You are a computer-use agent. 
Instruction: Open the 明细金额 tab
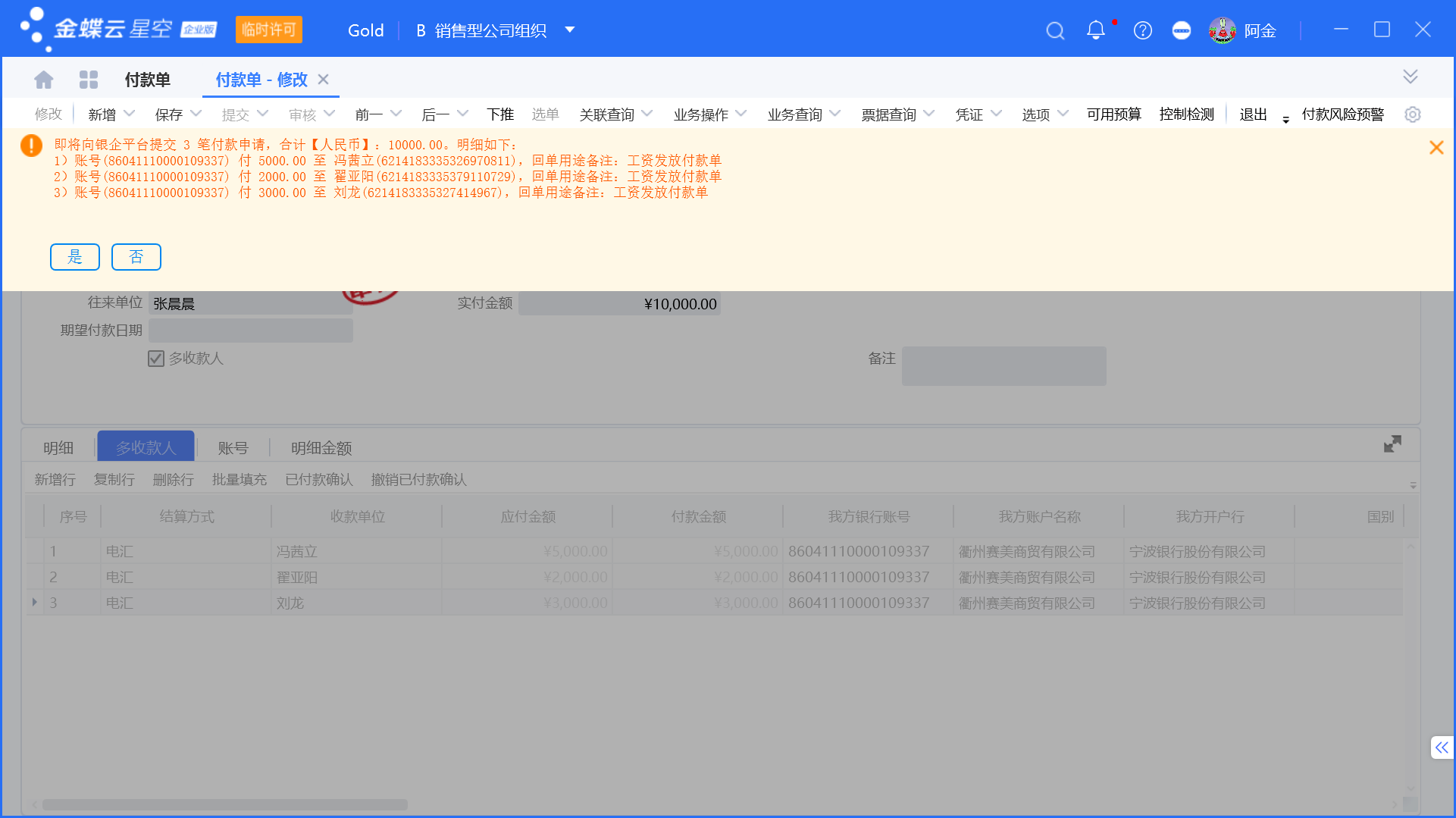(x=321, y=448)
